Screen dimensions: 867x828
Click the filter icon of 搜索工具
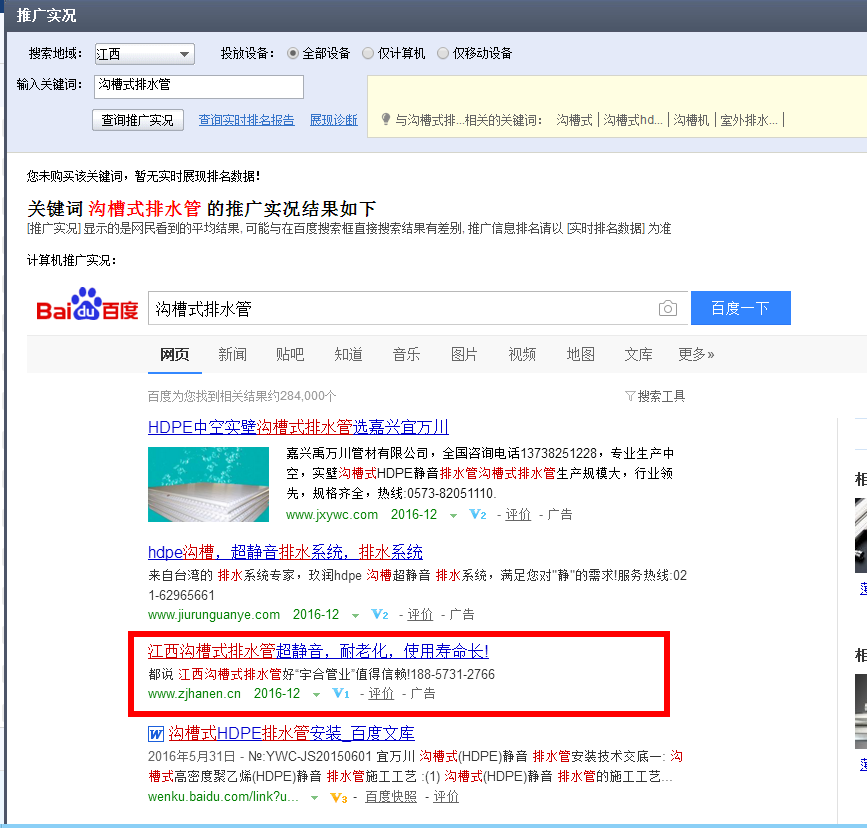point(629,396)
